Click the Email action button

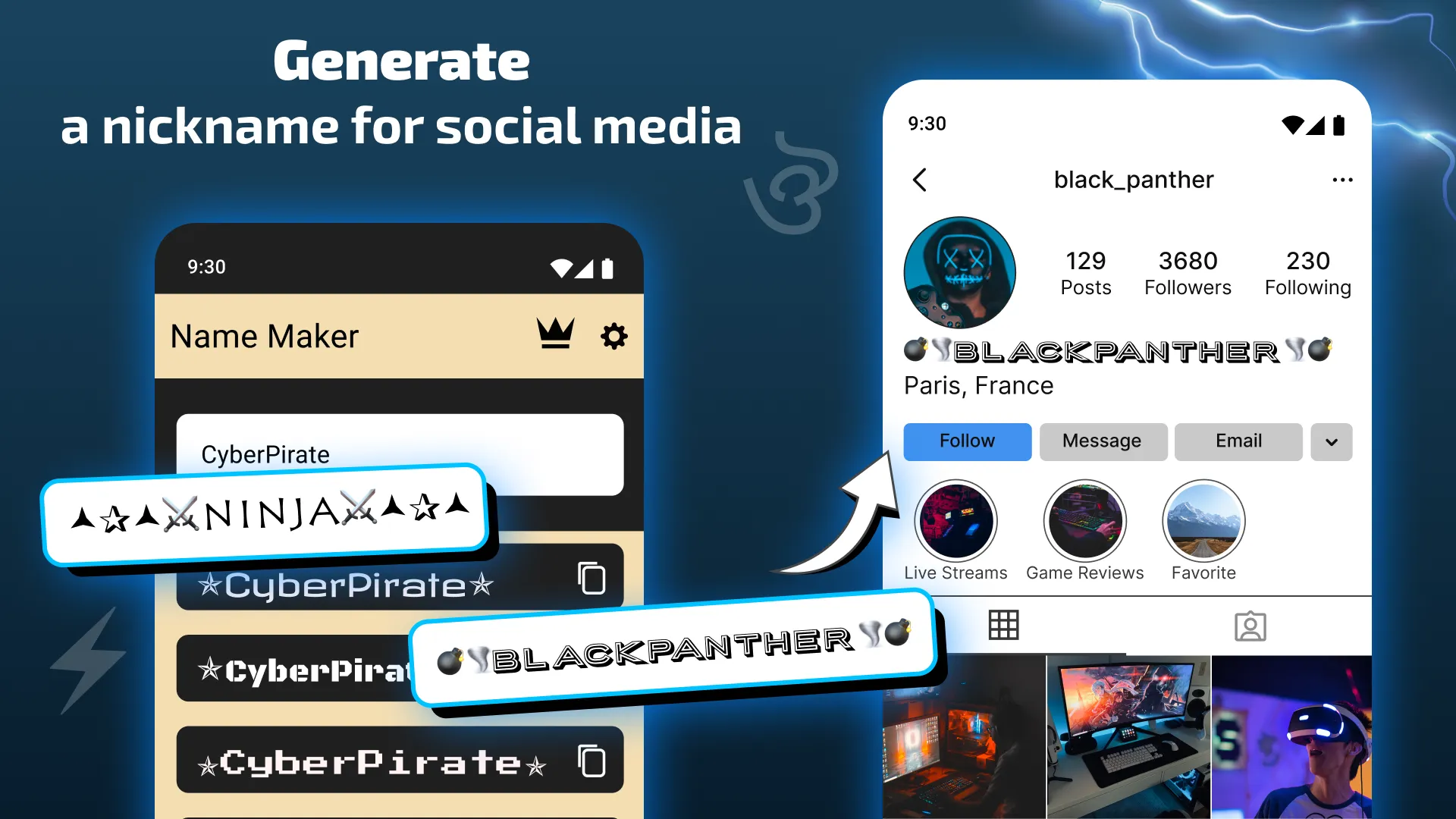click(x=1239, y=441)
